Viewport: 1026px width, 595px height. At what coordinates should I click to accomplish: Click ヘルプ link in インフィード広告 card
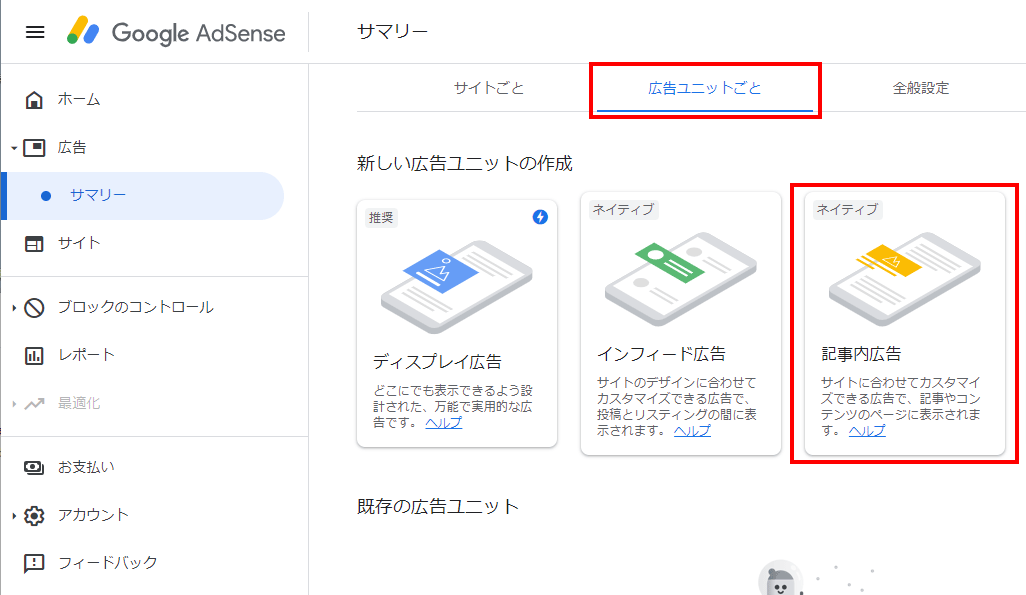(692, 431)
